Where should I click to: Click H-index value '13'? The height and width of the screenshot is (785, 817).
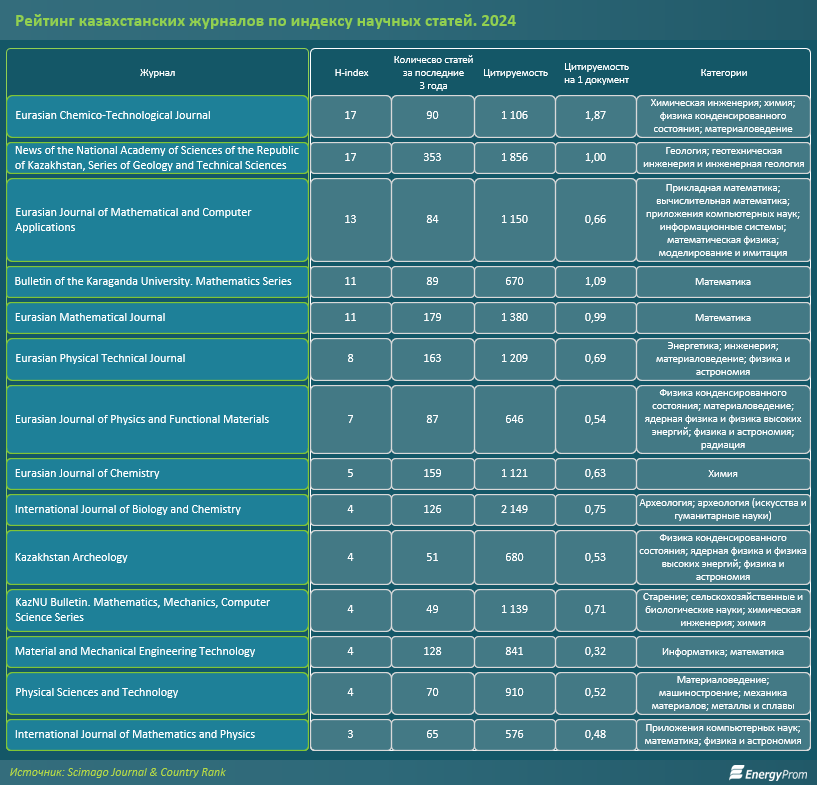pyautogui.click(x=351, y=219)
